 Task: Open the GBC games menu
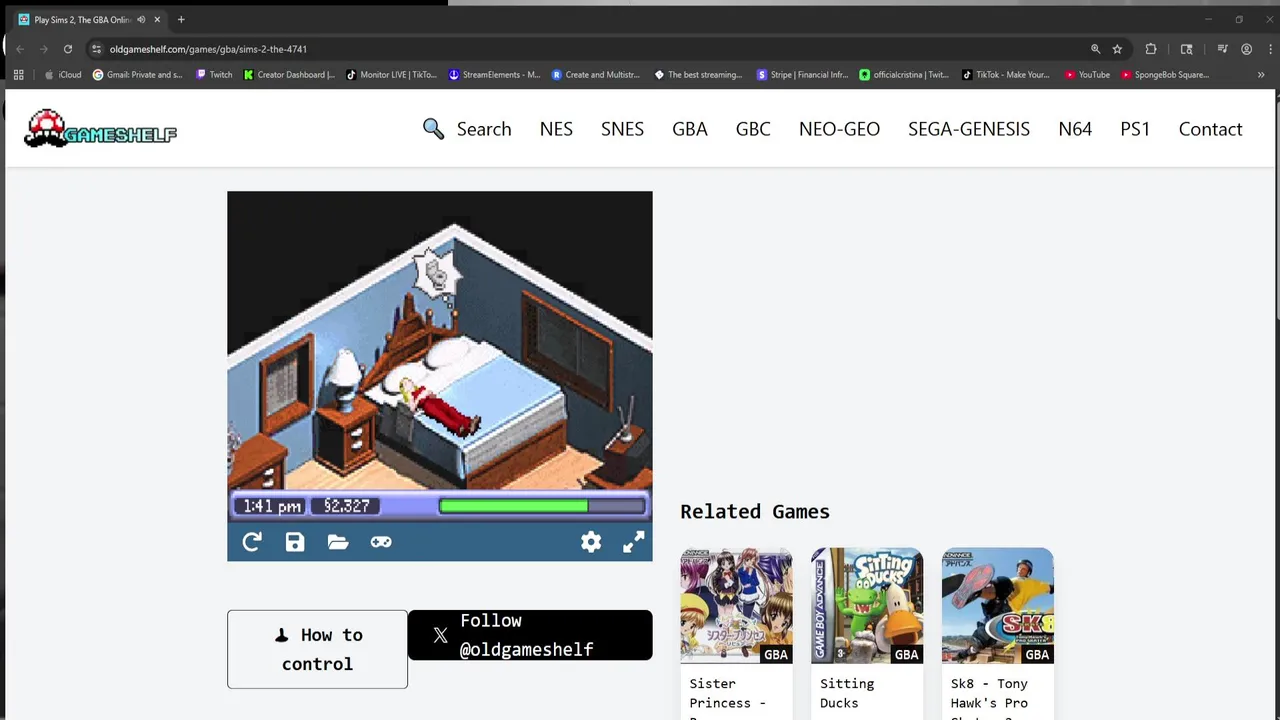[753, 129]
